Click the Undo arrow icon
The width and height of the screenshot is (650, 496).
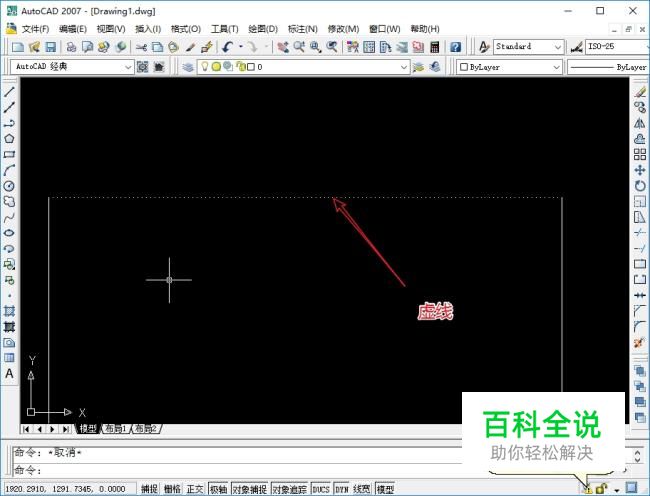(x=227, y=47)
